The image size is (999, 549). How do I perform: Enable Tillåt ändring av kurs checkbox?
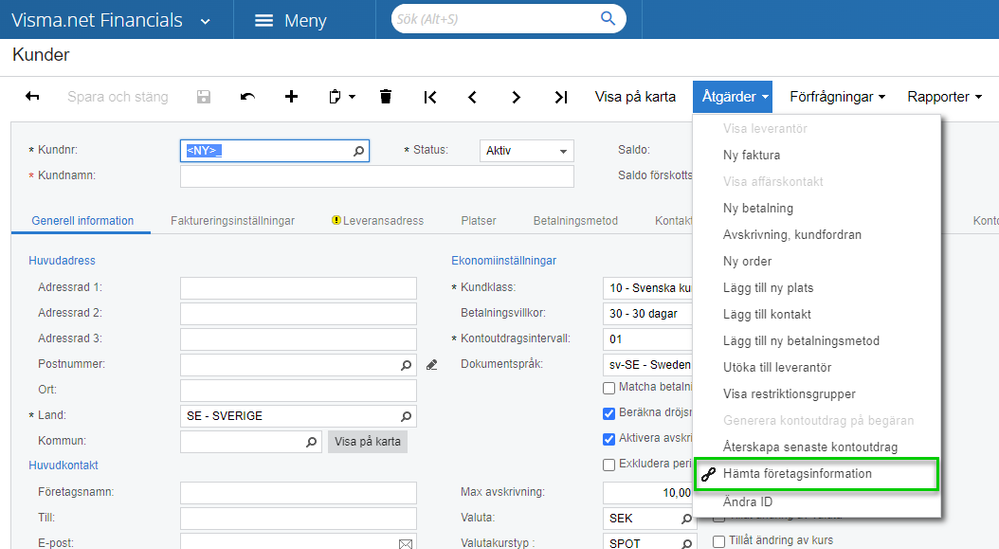(719, 541)
